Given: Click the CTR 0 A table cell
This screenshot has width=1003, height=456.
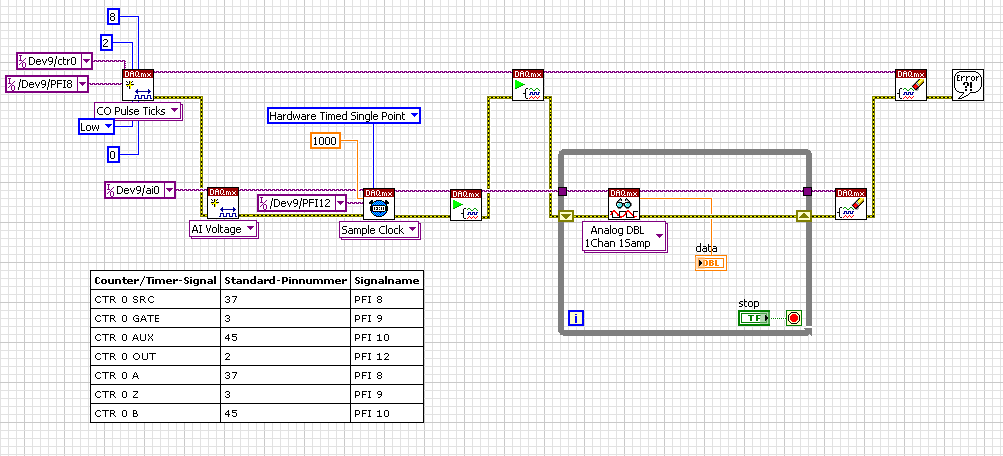Looking at the screenshot, I should point(155,375).
